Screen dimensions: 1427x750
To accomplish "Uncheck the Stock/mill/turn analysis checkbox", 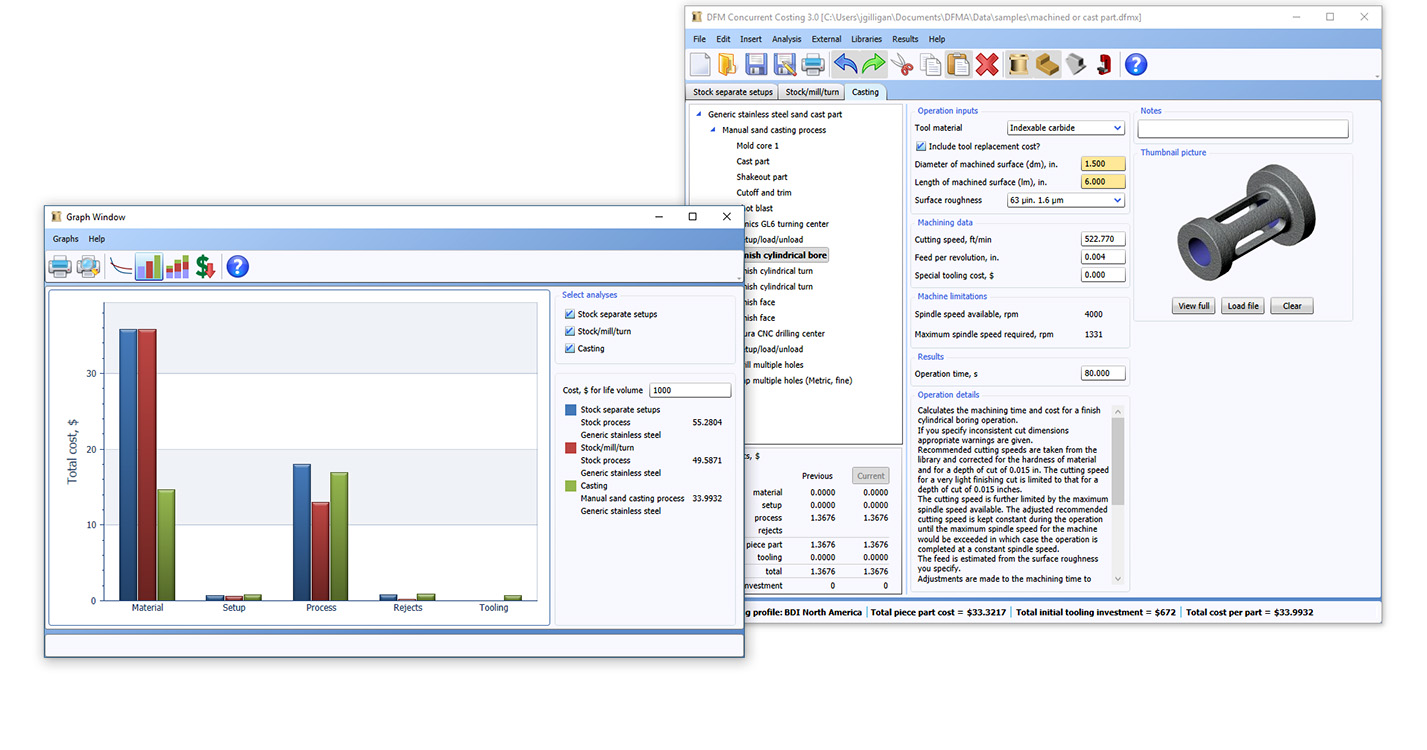I will (x=572, y=330).
